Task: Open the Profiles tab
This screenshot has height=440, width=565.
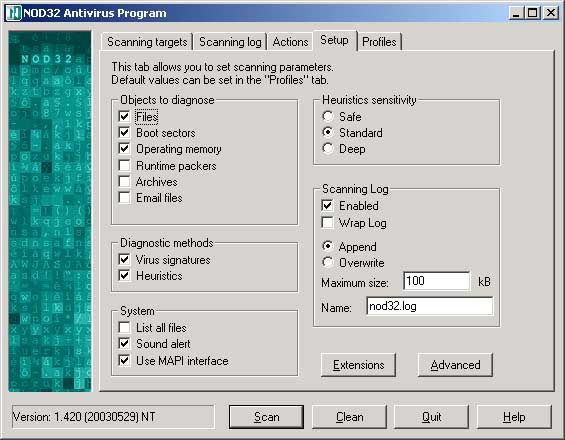Action: click(379, 42)
